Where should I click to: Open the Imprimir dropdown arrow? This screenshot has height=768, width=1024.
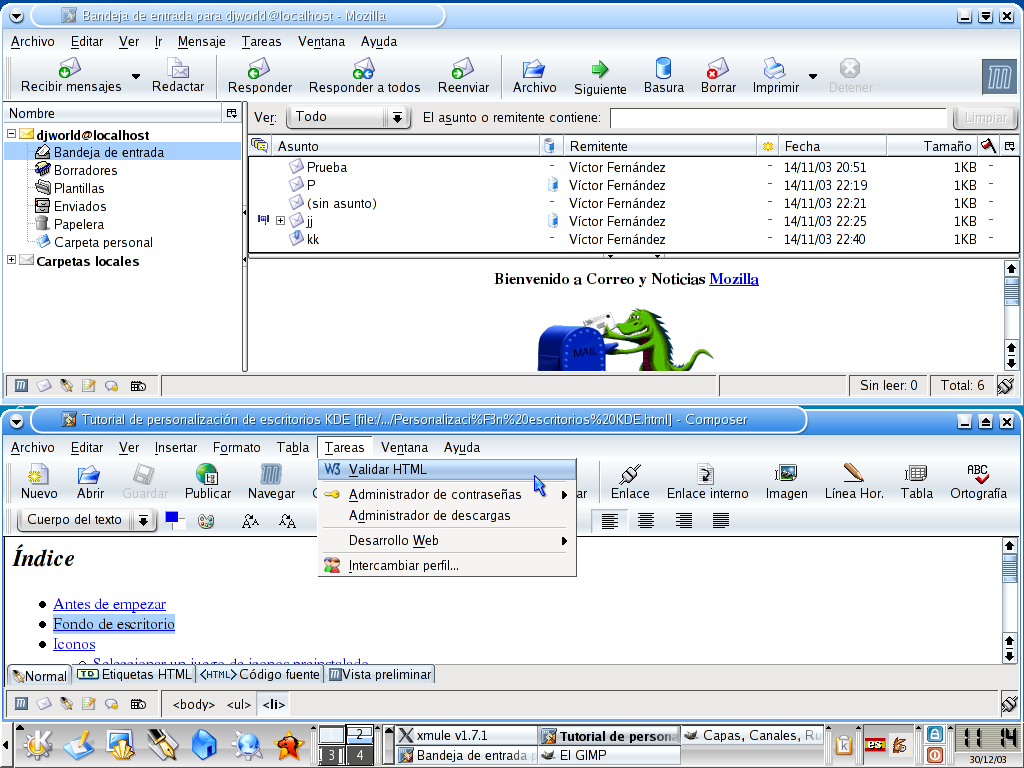812,76
